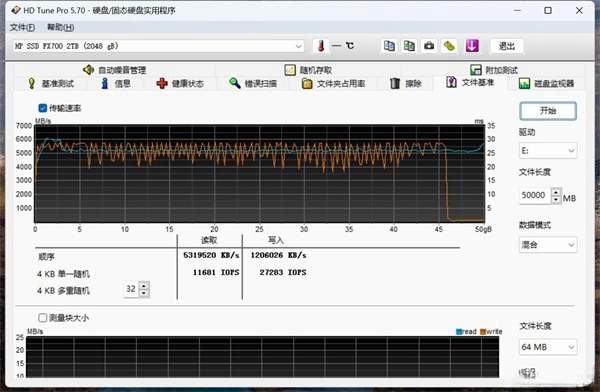
Task: Switch to the 信息 tab
Action: (116, 83)
